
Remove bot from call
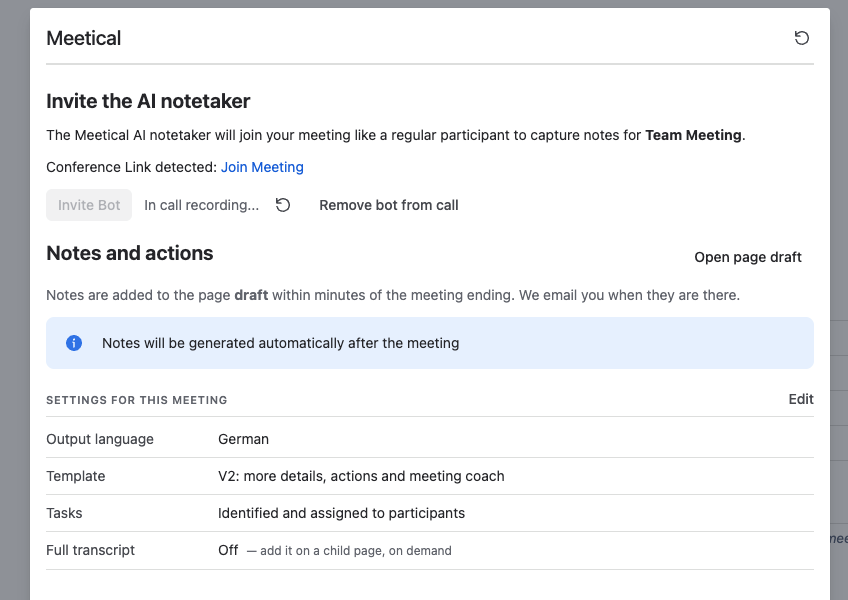(x=389, y=205)
